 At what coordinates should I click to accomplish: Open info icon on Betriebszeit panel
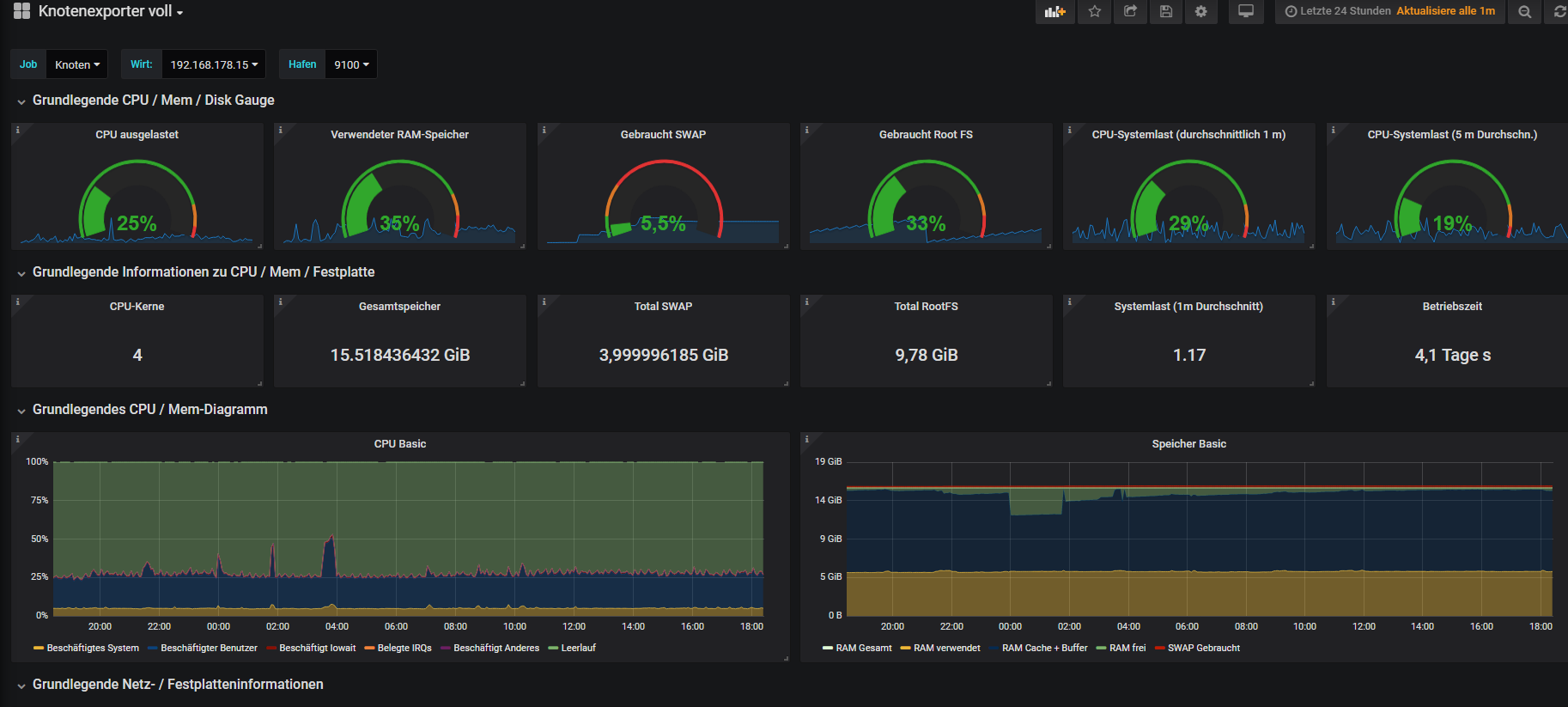coord(1333,302)
